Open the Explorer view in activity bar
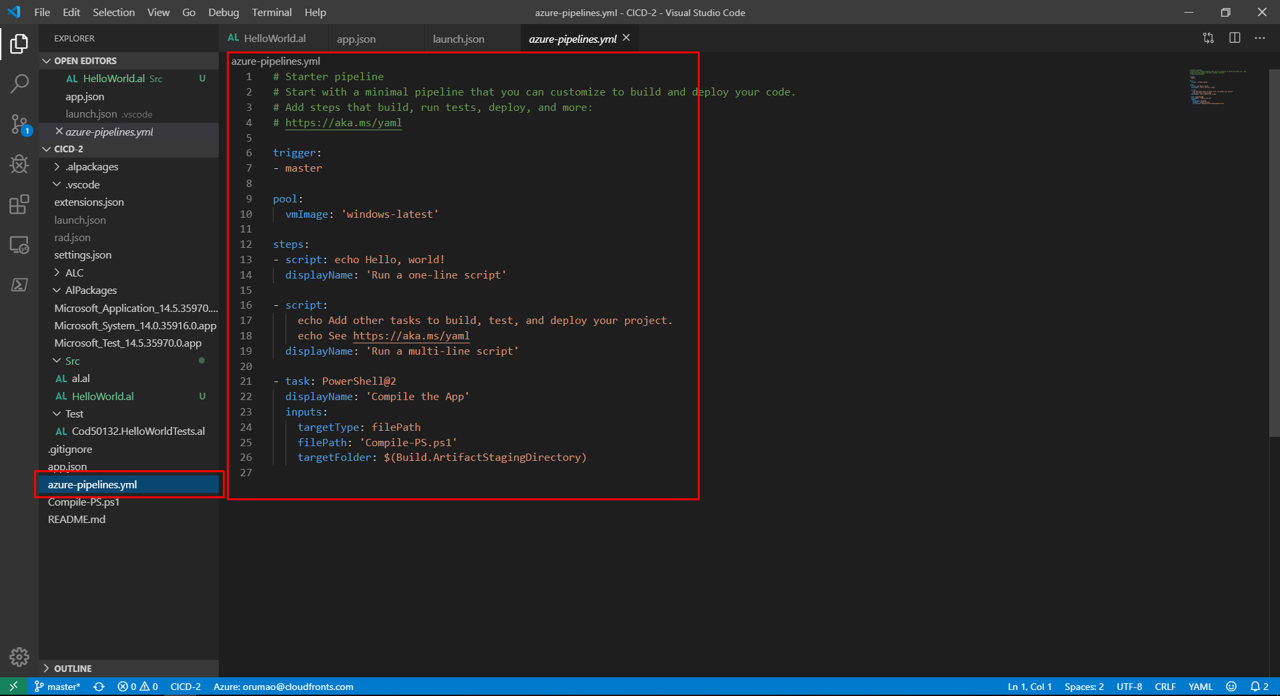This screenshot has height=696, width=1280. click(x=19, y=44)
